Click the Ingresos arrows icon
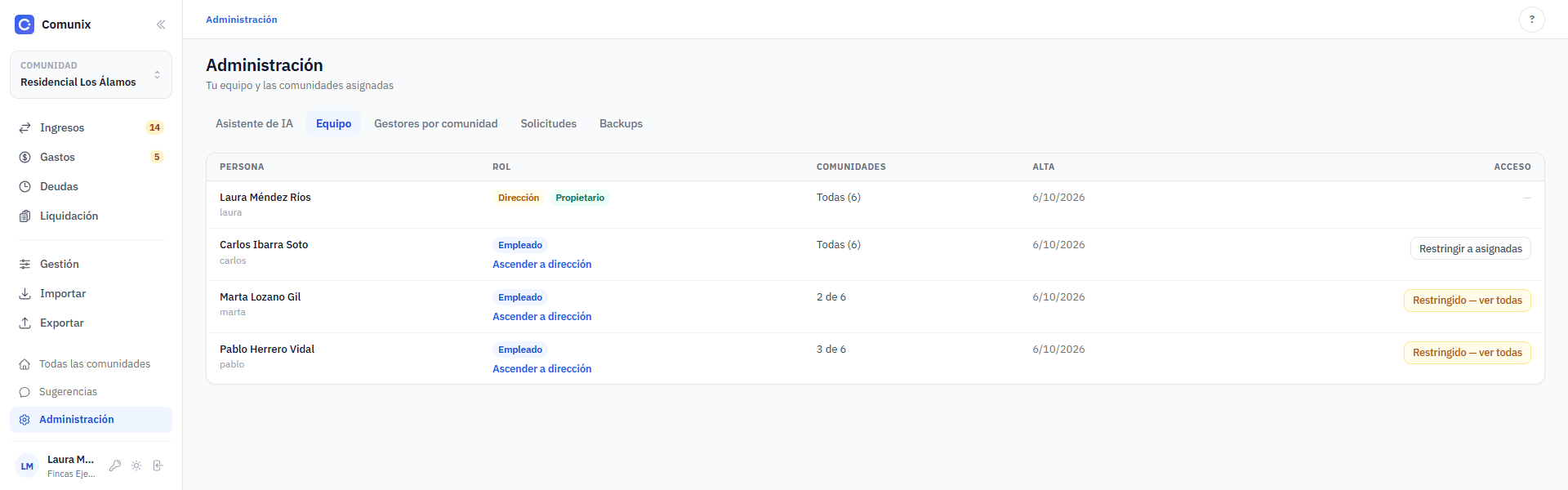Screen dimensions: 1568x490 point(24,127)
